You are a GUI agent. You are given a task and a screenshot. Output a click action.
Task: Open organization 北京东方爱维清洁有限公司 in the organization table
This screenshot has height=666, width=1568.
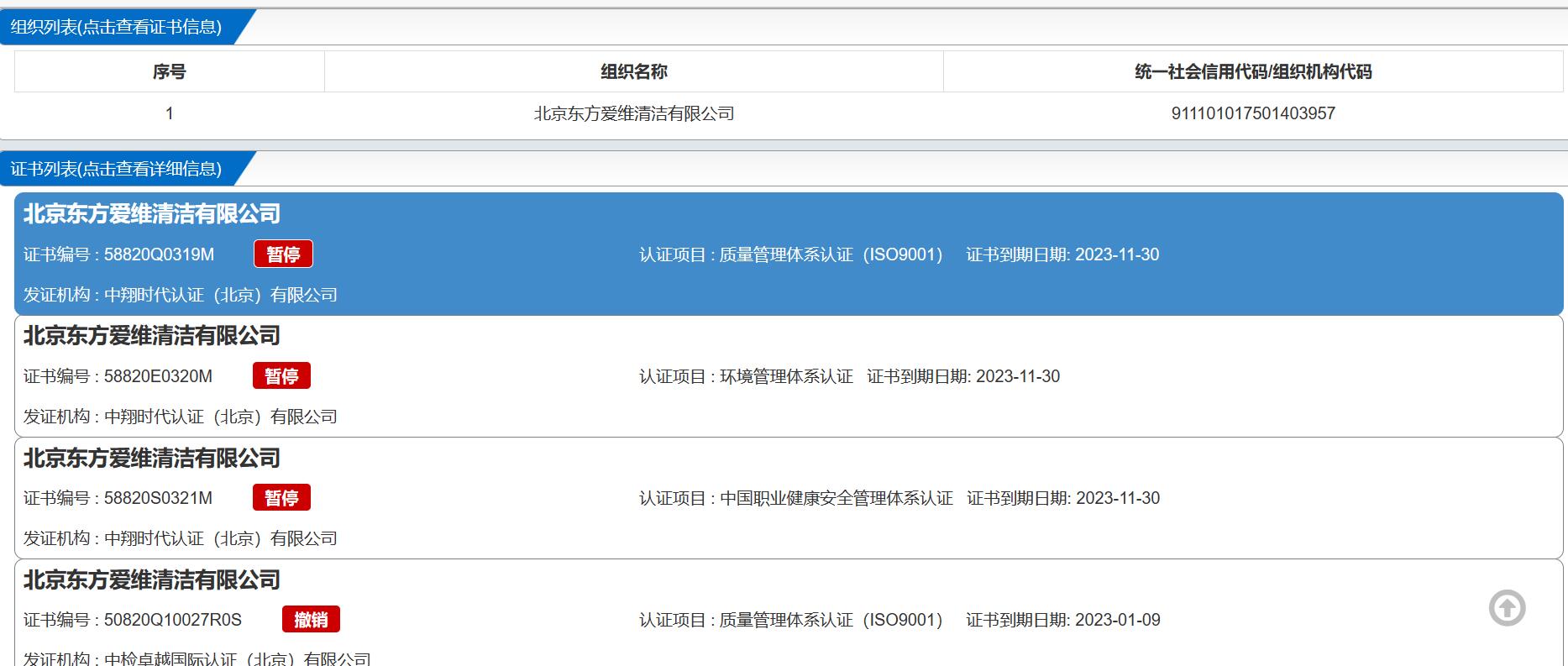click(634, 113)
